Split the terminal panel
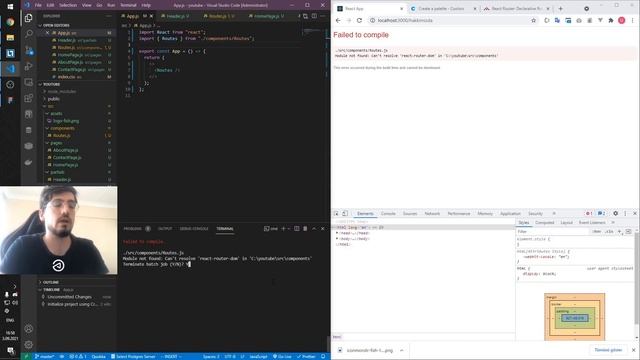The width and height of the screenshot is (640, 360). 297,229
